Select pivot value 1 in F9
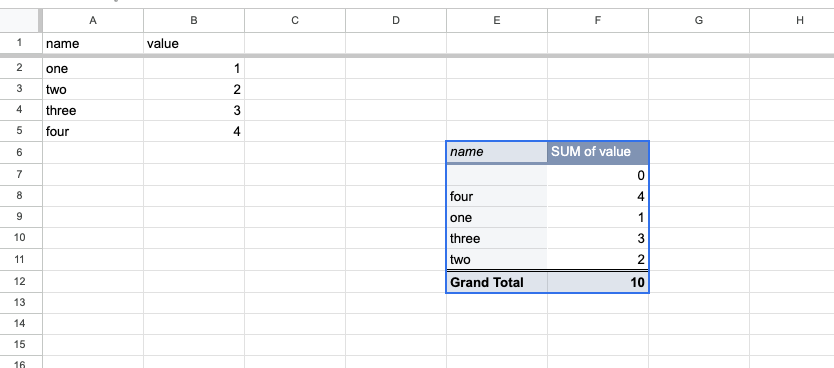This screenshot has width=834, height=368. coord(598,218)
